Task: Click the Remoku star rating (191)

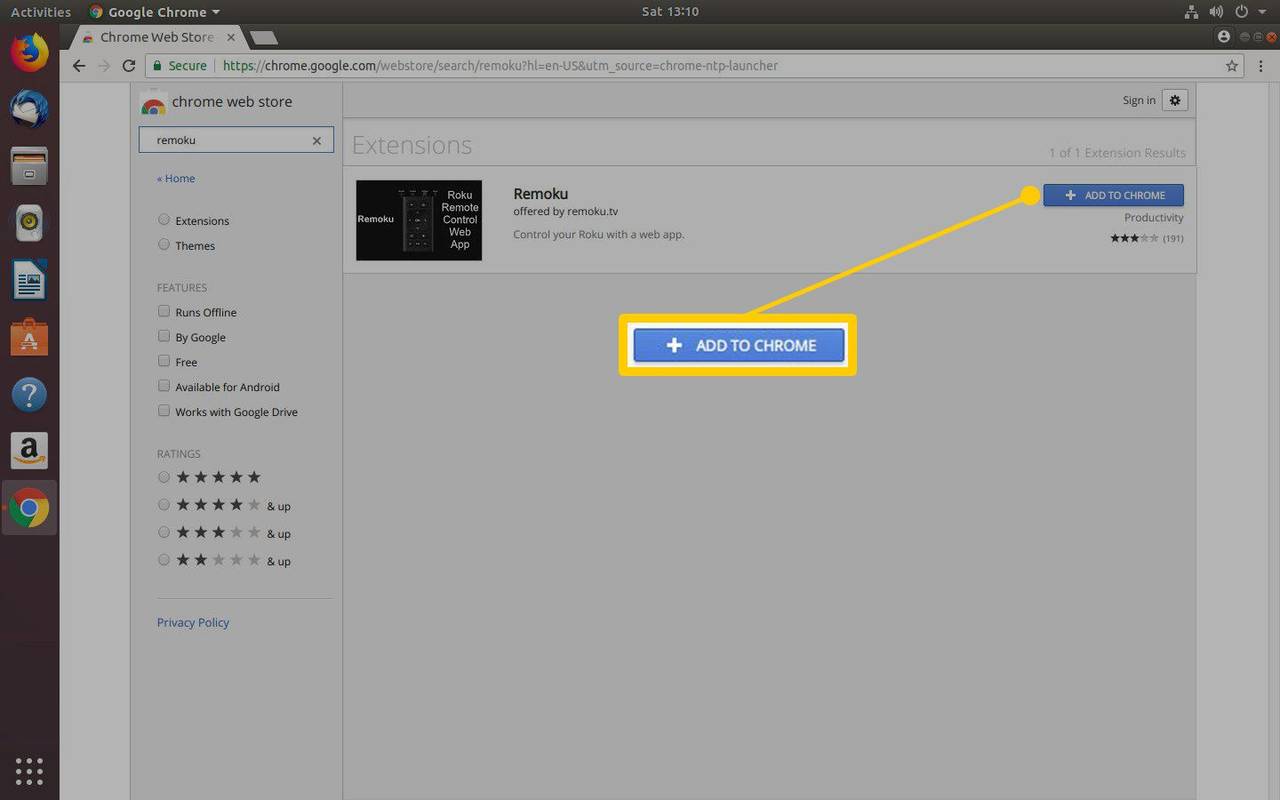Action: [1146, 238]
